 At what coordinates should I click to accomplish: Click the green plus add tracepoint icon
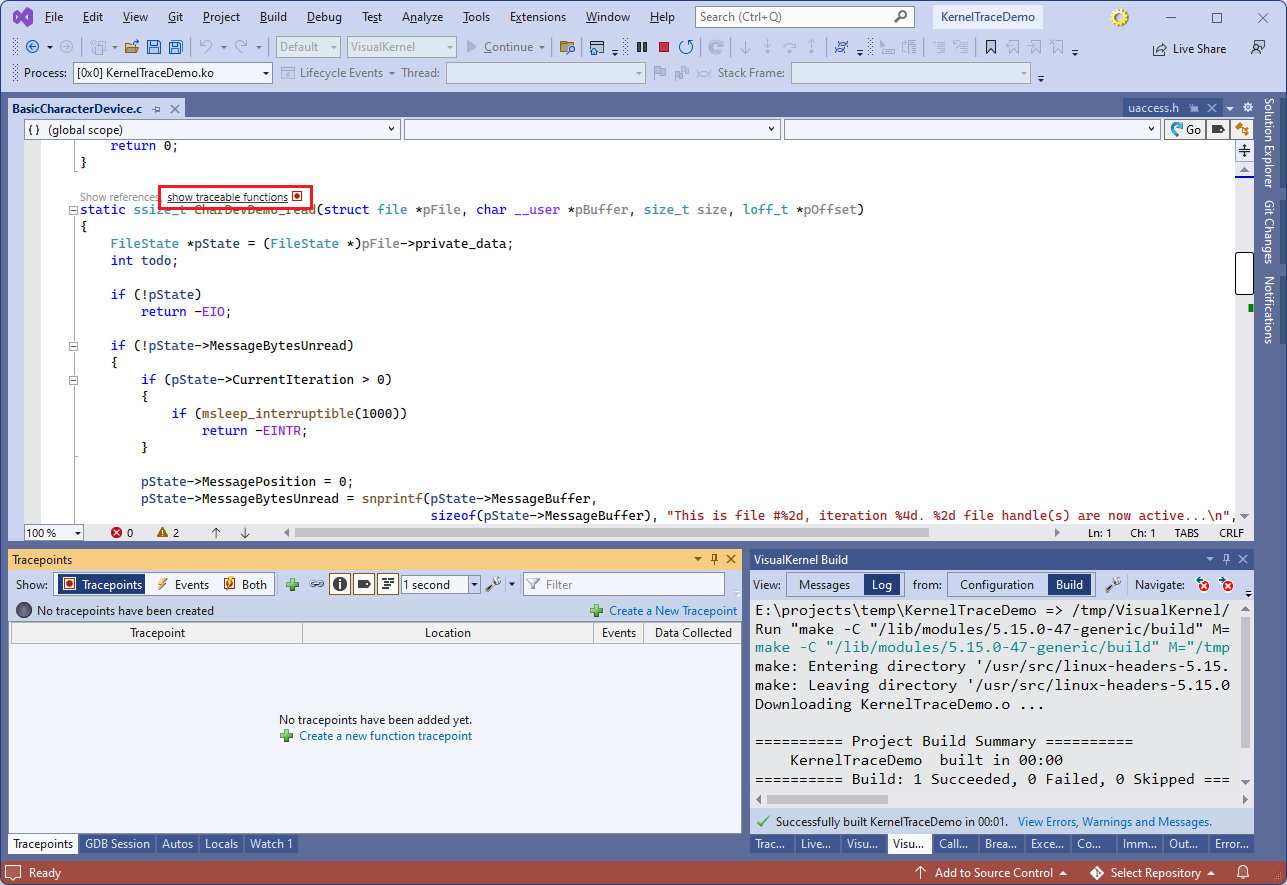click(x=292, y=585)
